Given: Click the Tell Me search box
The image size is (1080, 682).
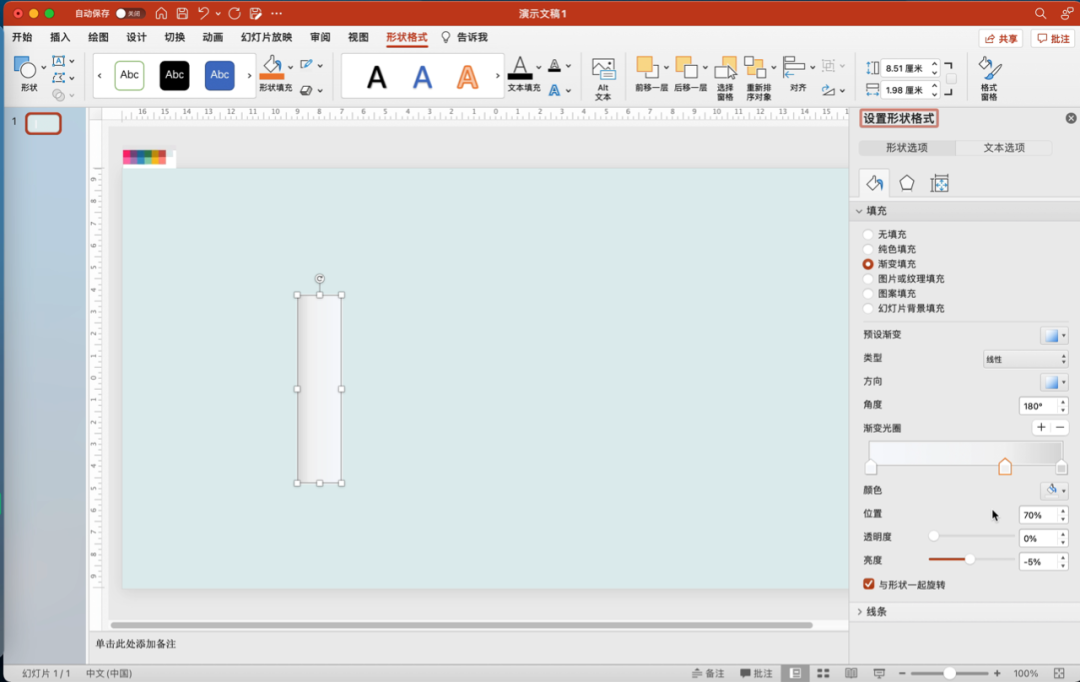Looking at the screenshot, I should [x=465, y=37].
